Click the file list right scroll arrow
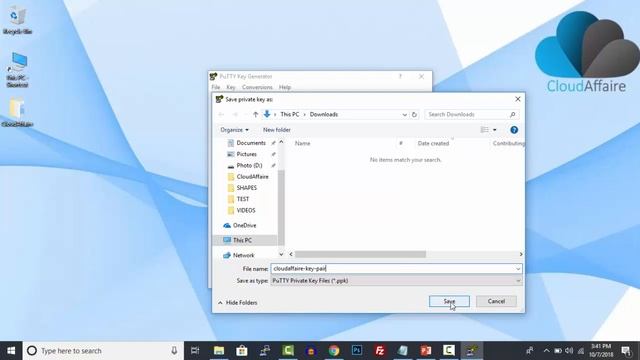 [x=521, y=254]
